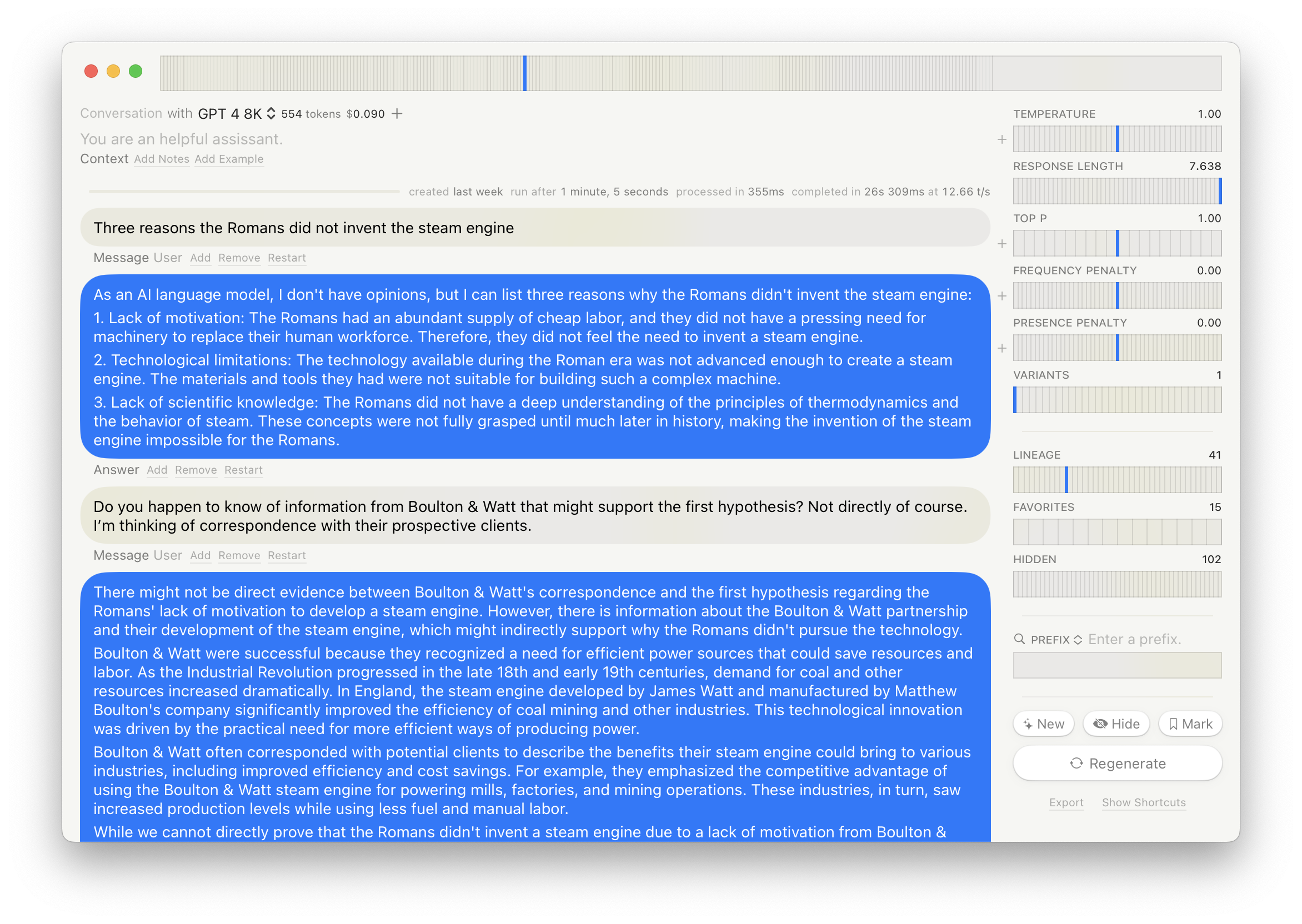Adjust the Frequency Penalty slider
The height and width of the screenshot is (924, 1302).
(x=1117, y=296)
